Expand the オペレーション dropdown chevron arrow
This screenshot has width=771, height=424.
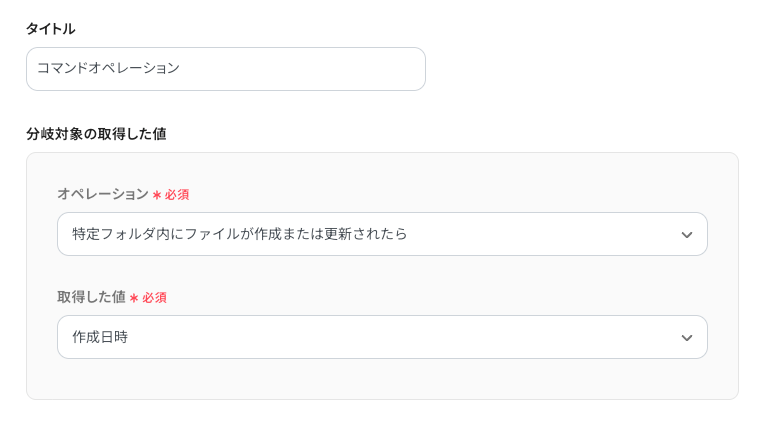pos(687,235)
